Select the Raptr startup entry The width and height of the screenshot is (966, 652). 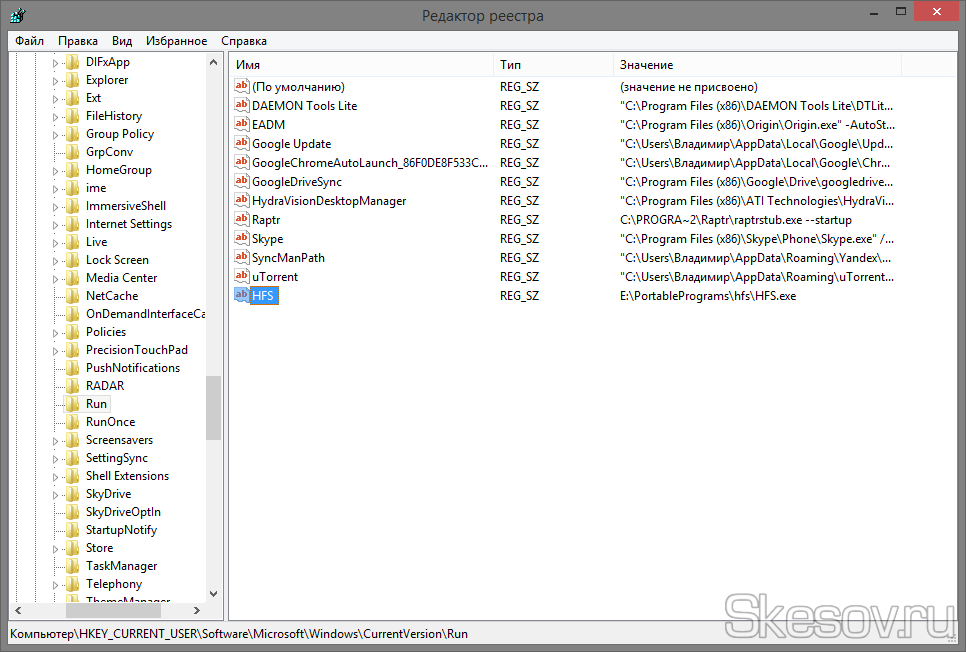click(x=266, y=219)
